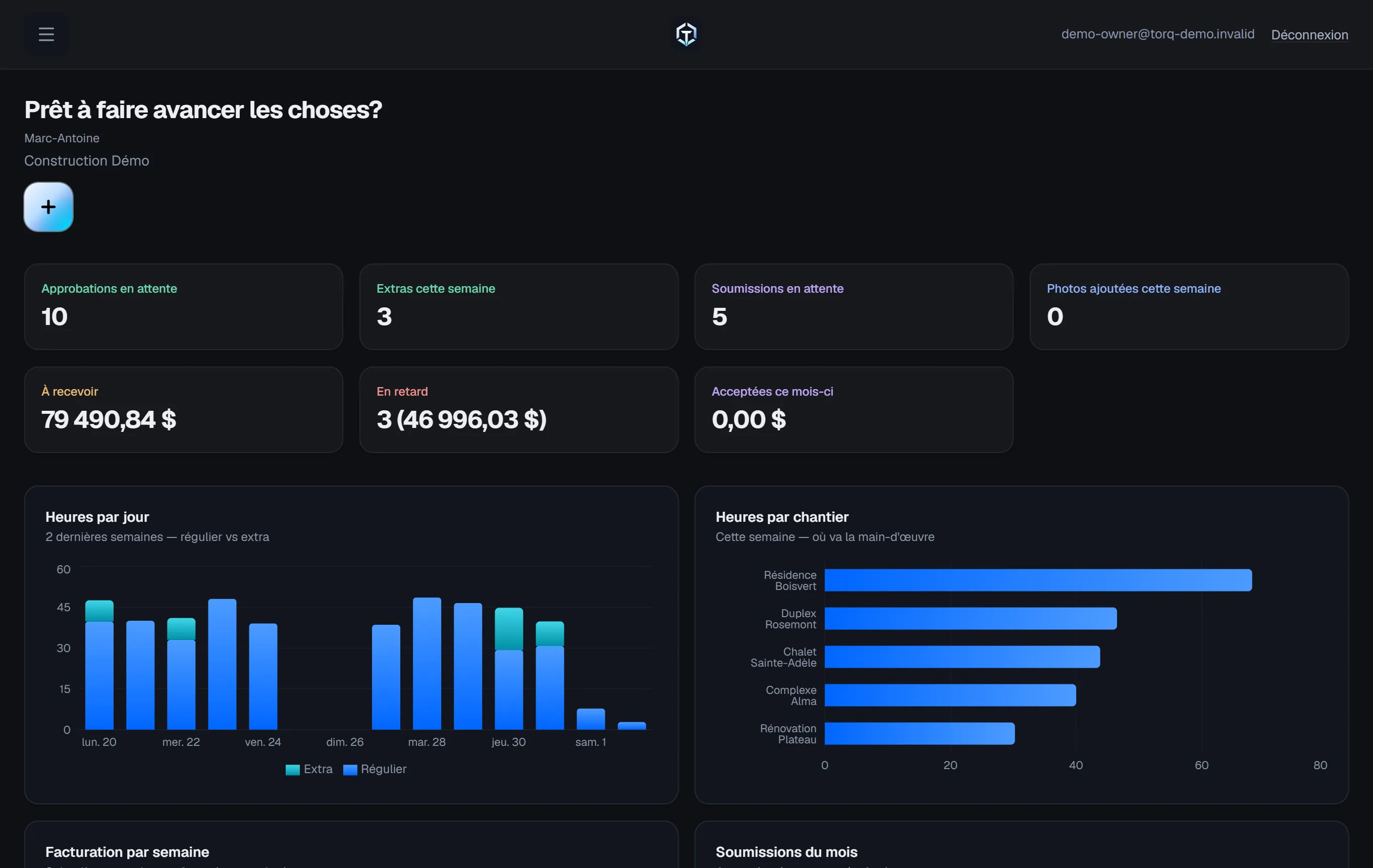Select the Rénovation Plateau hours bar

(x=919, y=733)
